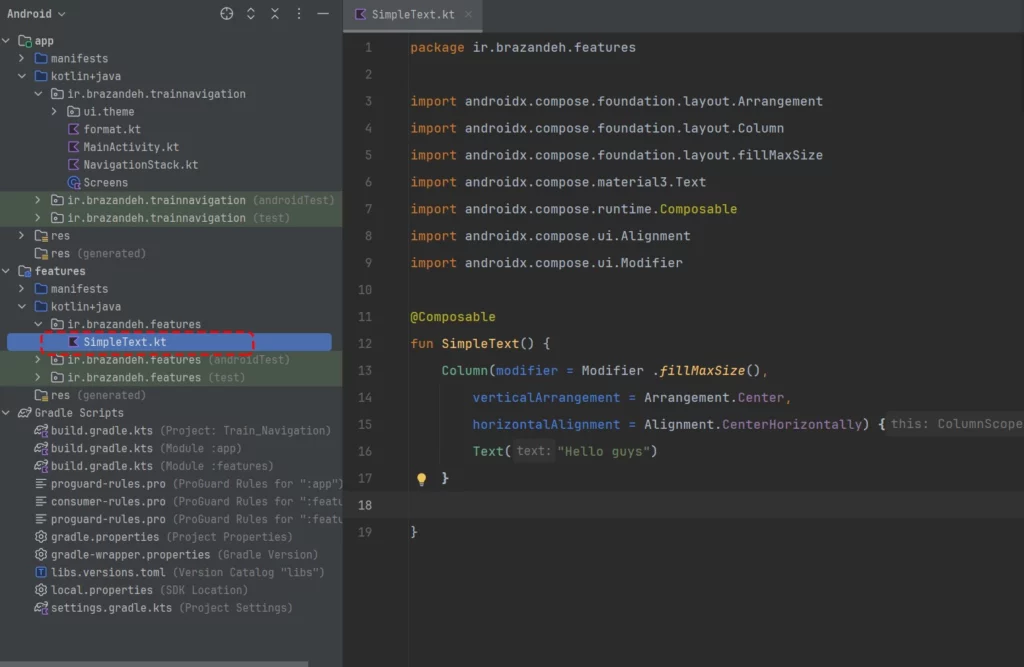Hide the project tool window with minimize dash
The image size is (1024, 667).
point(323,14)
